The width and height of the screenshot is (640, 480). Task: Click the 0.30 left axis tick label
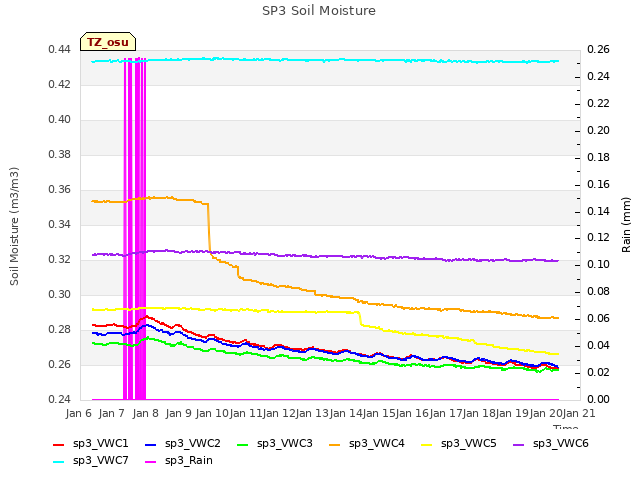coord(59,294)
